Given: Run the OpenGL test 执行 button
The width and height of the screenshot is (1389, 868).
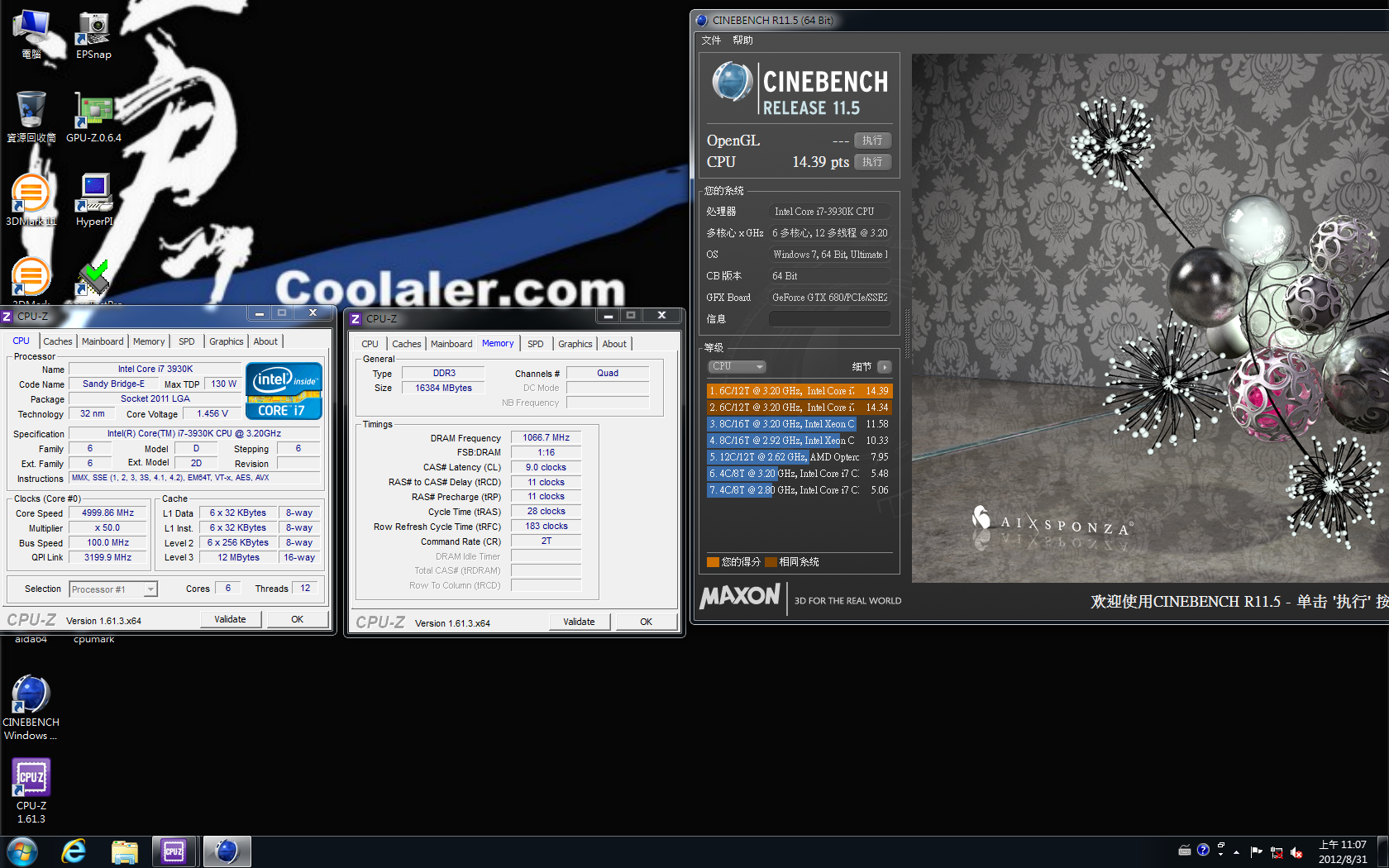Looking at the screenshot, I should click(872, 141).
